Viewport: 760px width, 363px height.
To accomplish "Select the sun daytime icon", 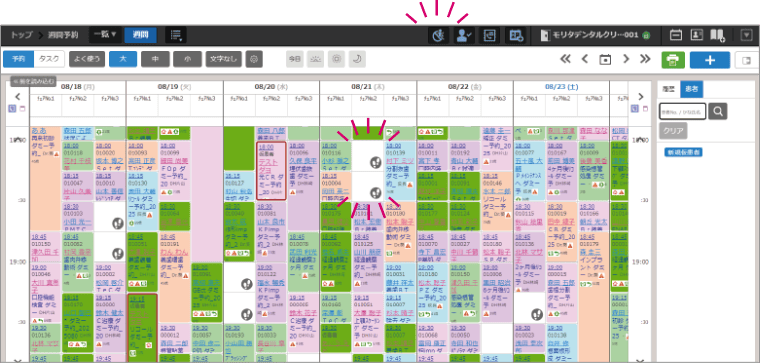I will [x=336, y=59].
